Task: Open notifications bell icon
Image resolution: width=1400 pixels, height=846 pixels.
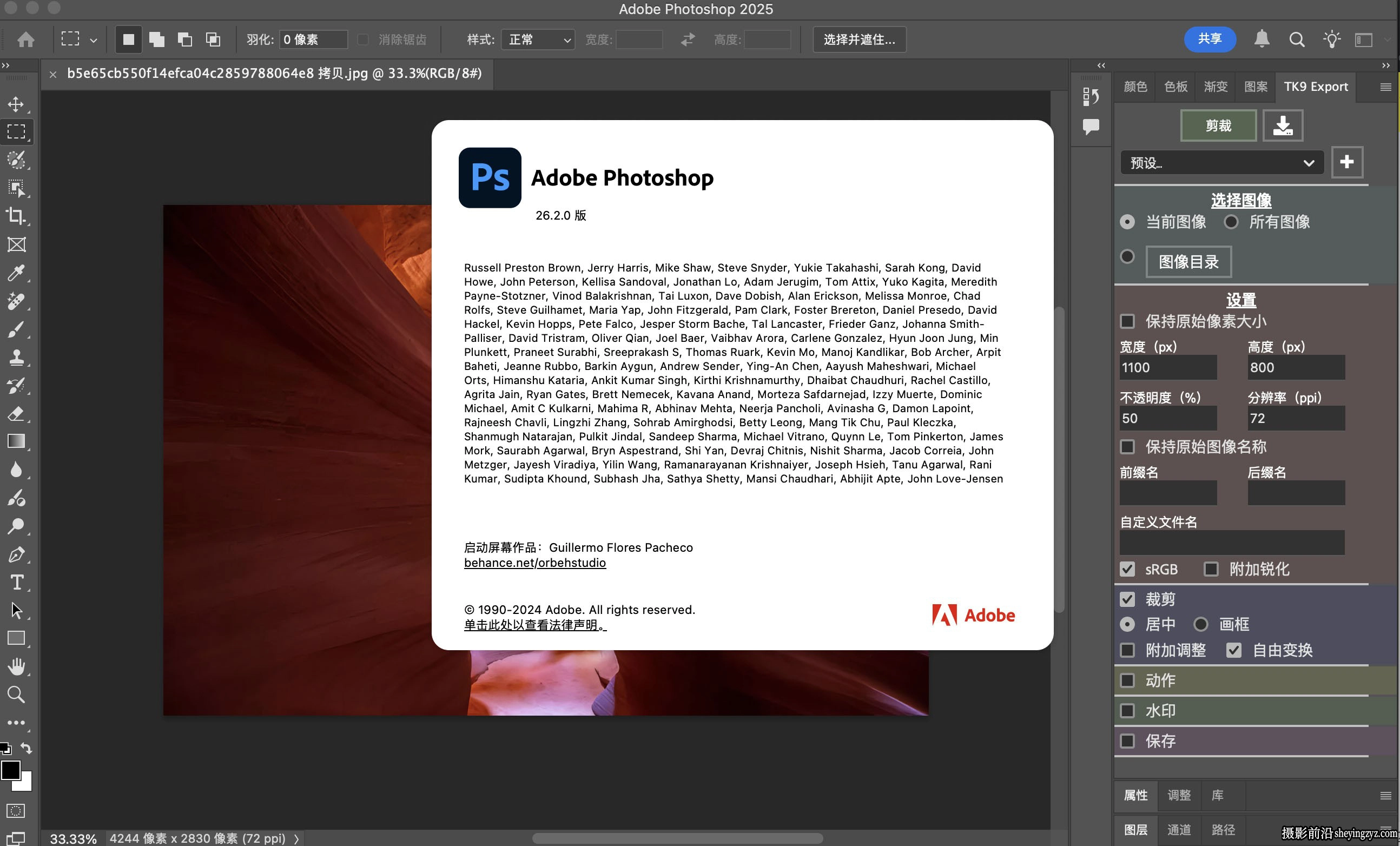Action: click(x=1262, y=39)
